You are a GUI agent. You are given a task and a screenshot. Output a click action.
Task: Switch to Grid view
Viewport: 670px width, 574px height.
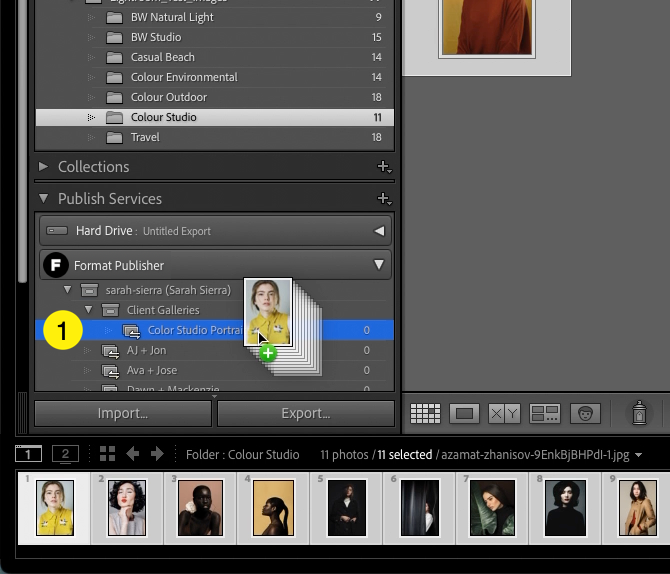coord(426,413)
